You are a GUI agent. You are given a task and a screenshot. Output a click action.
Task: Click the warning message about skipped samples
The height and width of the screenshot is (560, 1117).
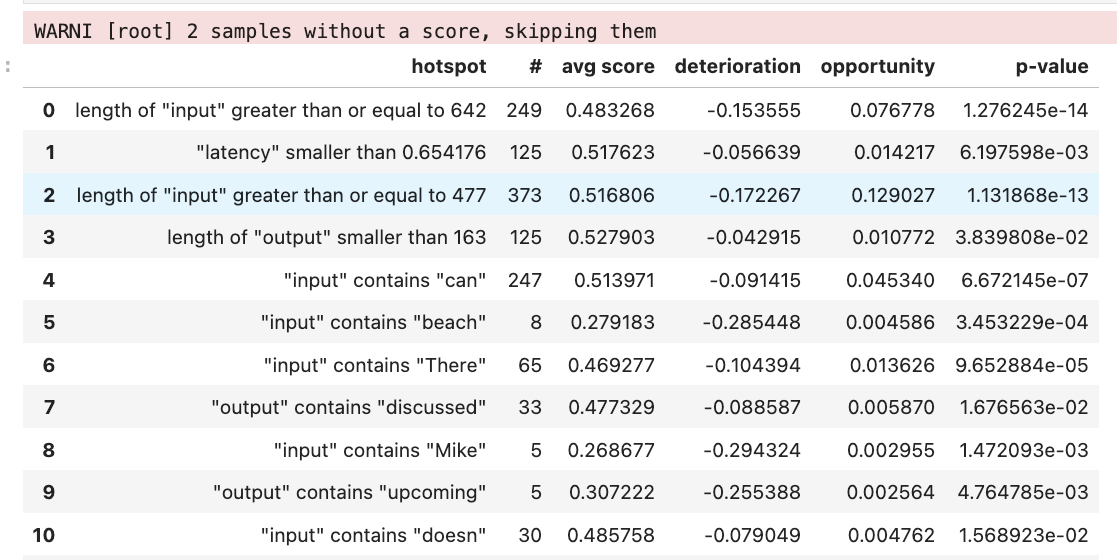click(345, 31)
